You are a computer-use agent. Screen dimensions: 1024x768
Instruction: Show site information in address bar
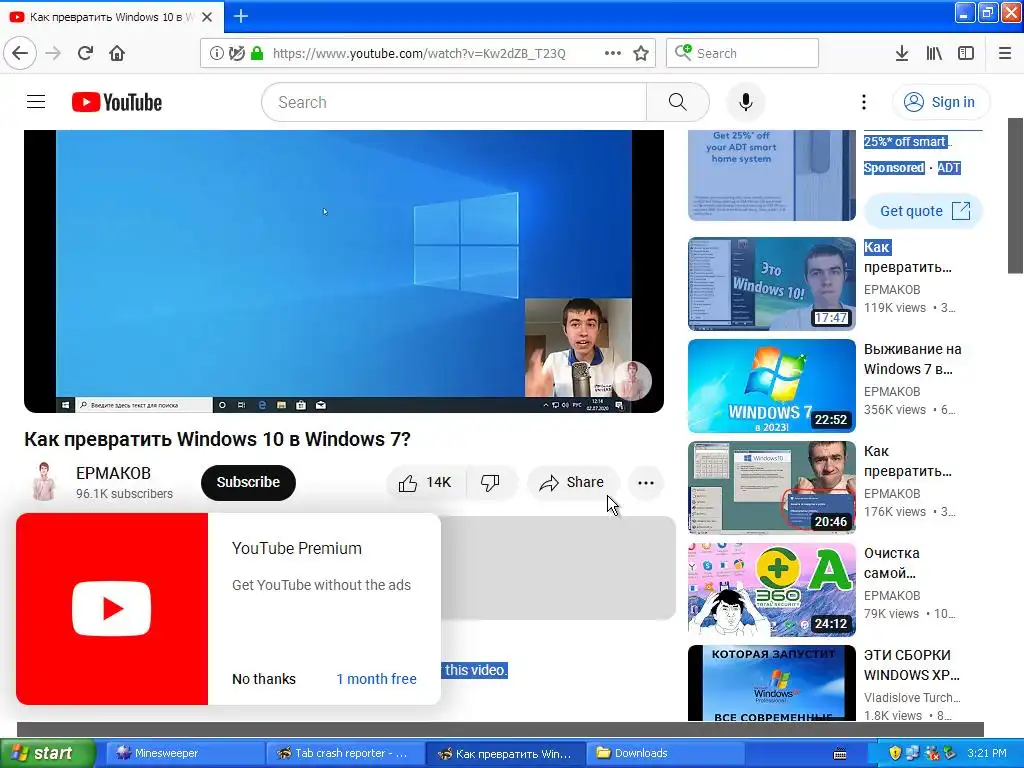point(216,54)
